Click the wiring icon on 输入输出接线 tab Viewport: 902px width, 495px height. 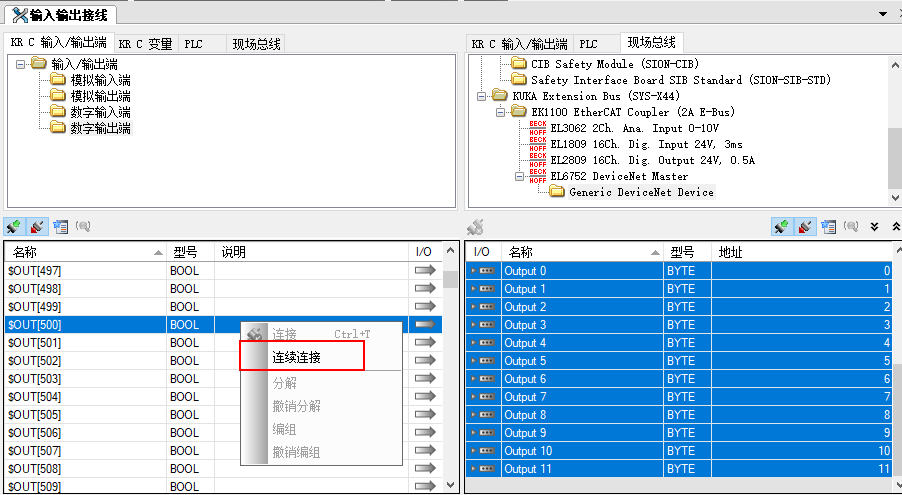coord(20,15)
